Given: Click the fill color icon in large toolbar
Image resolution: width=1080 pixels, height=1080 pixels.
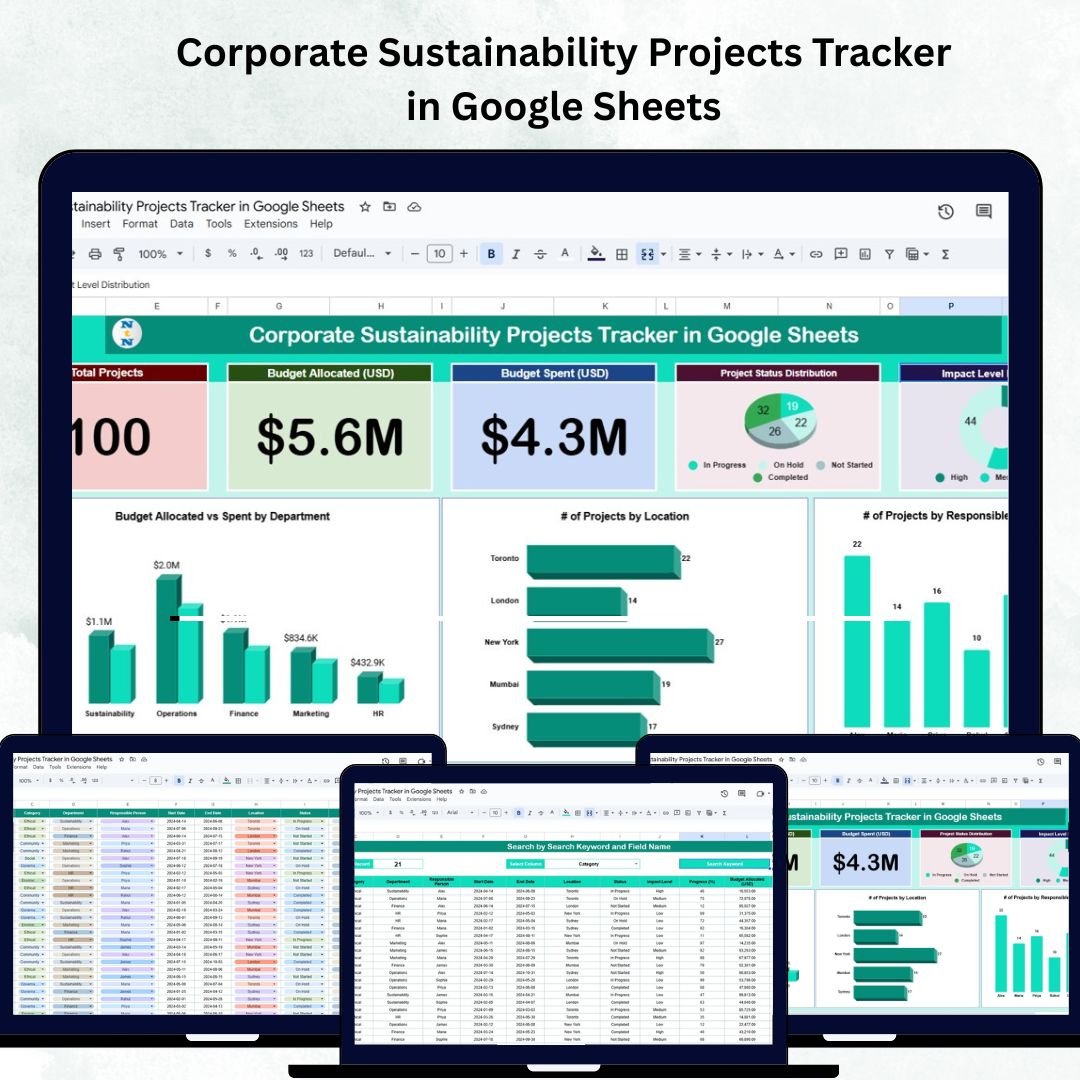Looking at the screenshot, I should pos(596,254).
